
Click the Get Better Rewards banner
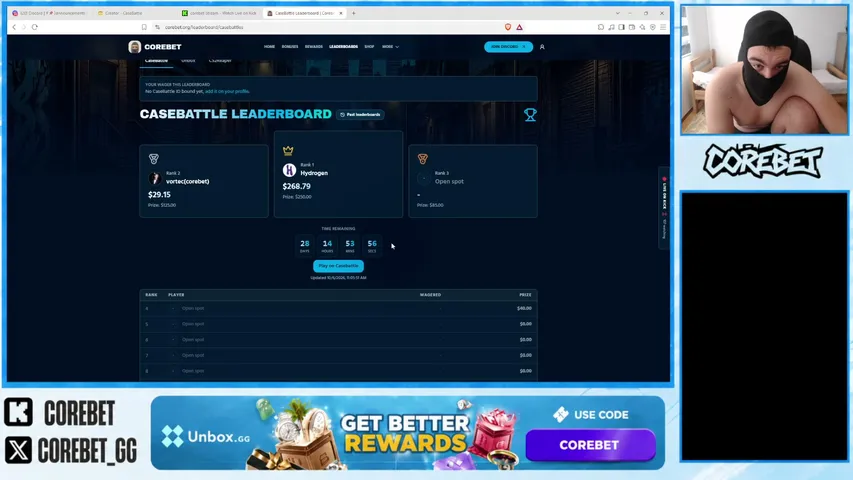406,433
